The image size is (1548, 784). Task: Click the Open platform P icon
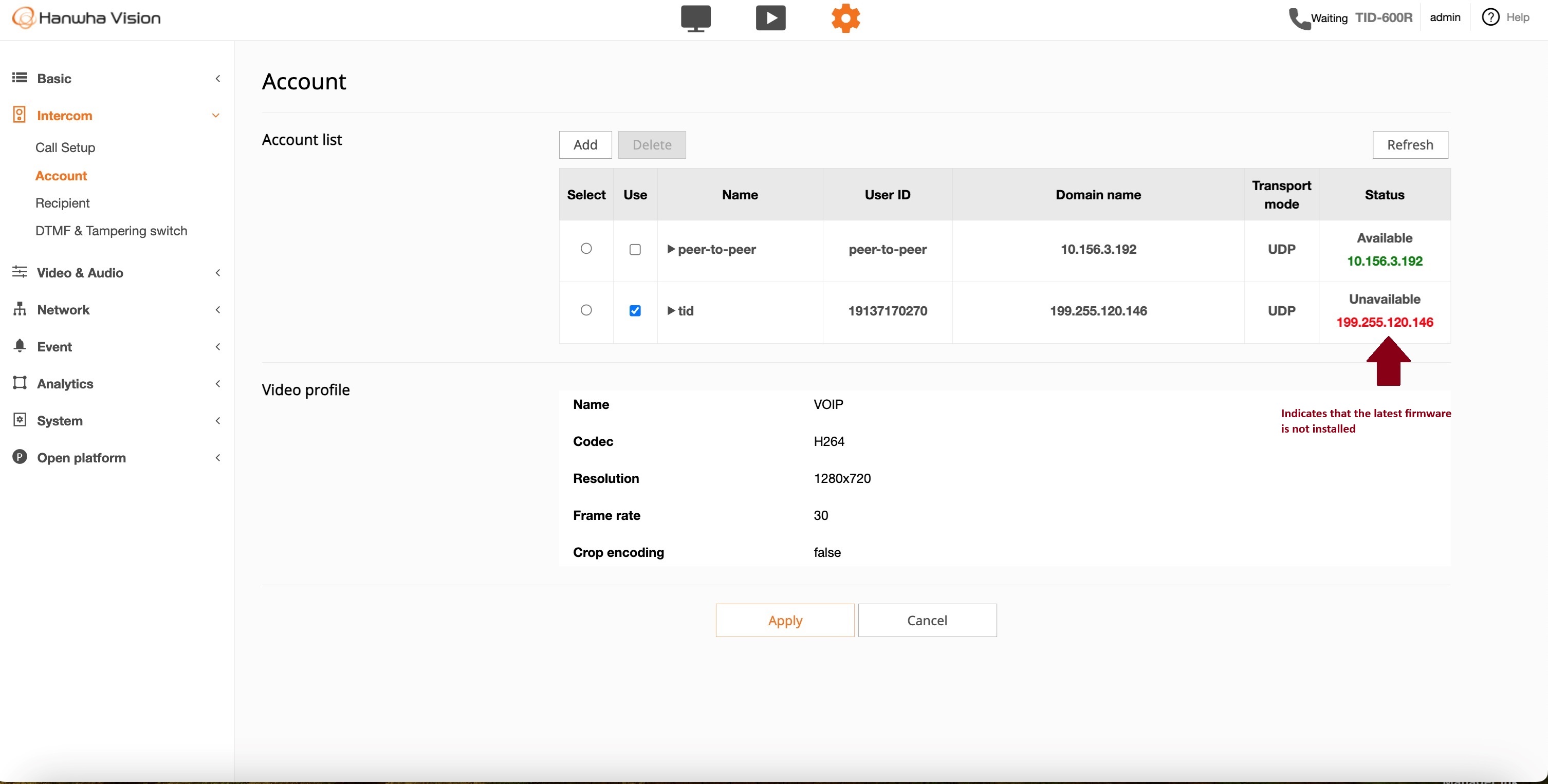pos(20,457)
